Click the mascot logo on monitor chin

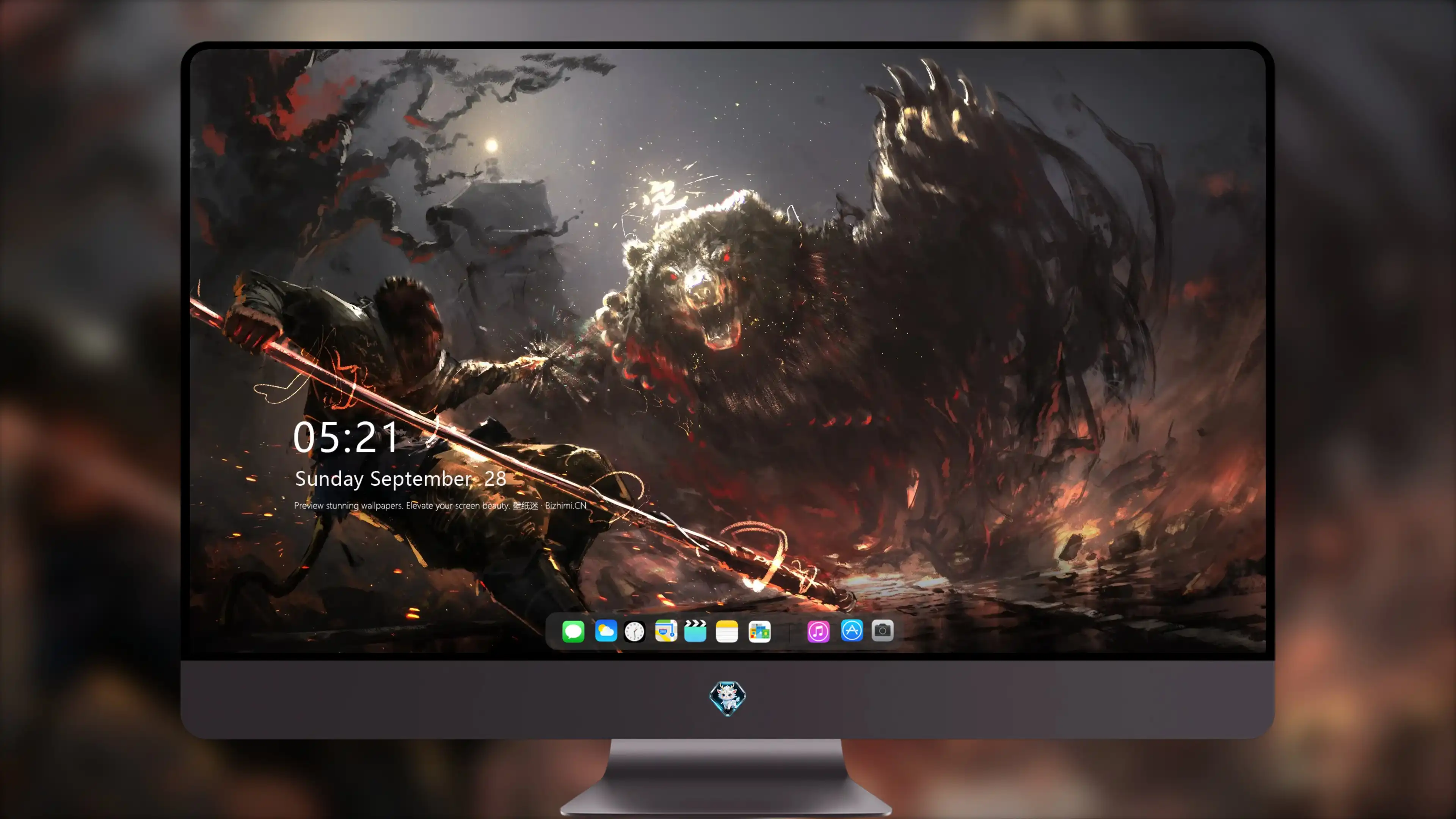coord(728,698)
